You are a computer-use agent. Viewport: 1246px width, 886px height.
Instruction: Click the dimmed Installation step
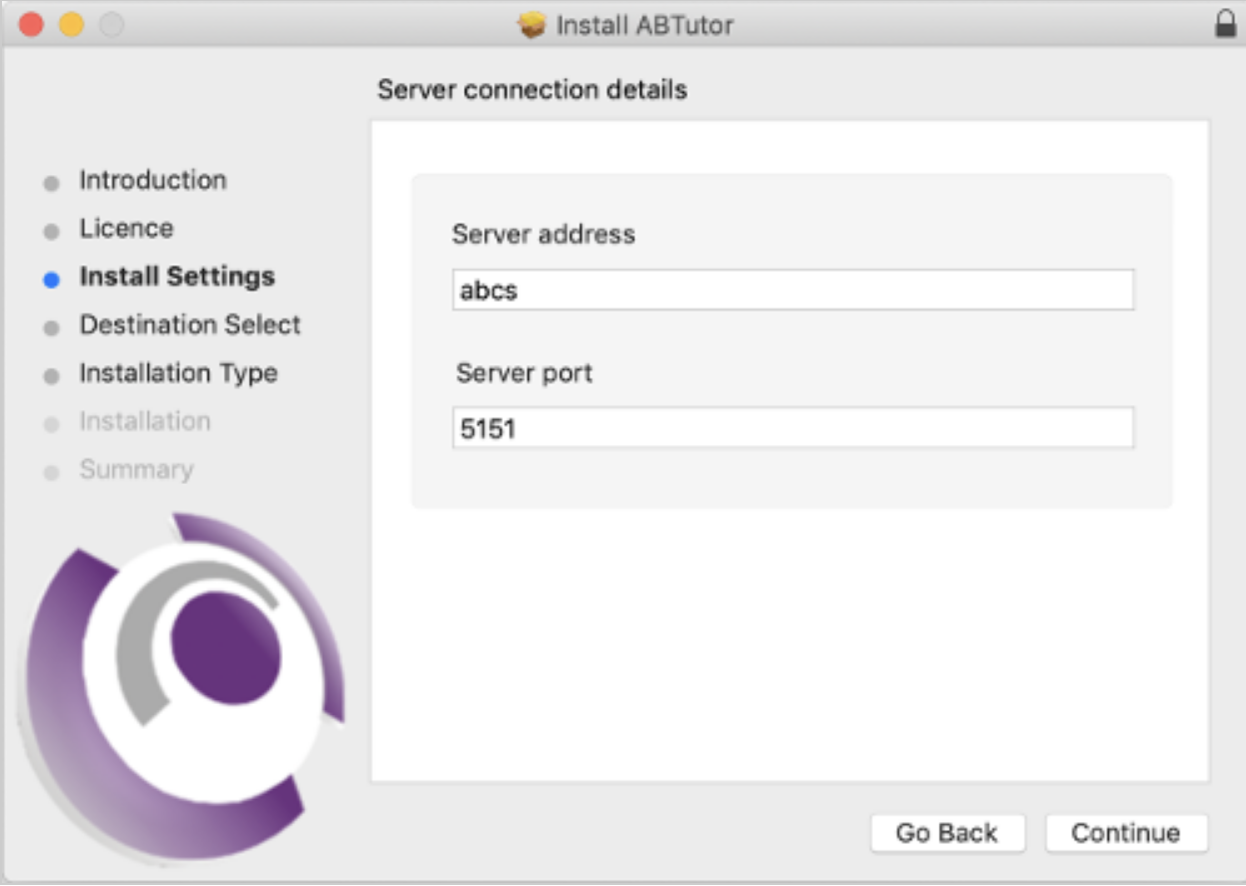point(145,421)
